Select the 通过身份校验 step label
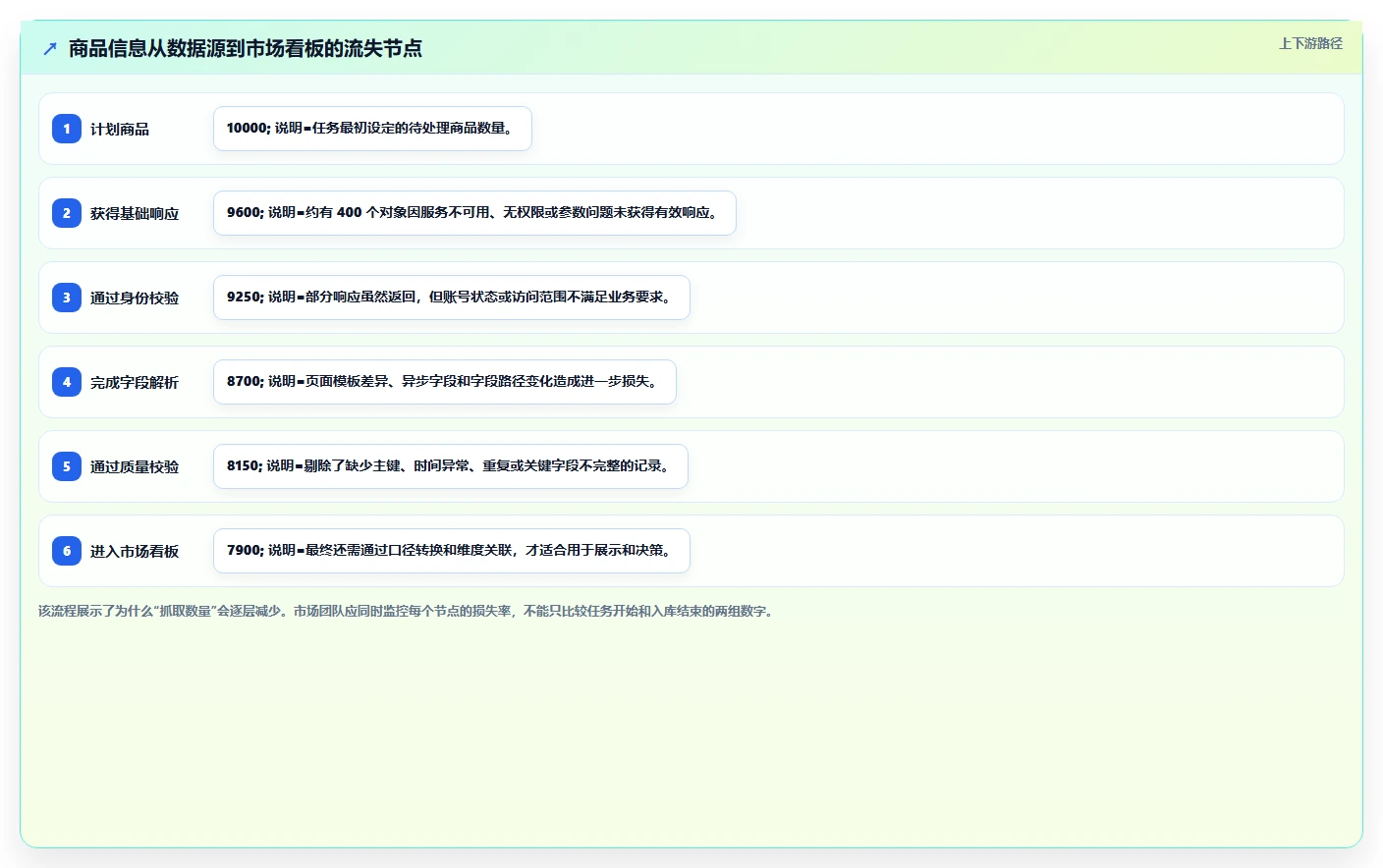The width and height of the screenshot is (1383, 868). (135, 298)
